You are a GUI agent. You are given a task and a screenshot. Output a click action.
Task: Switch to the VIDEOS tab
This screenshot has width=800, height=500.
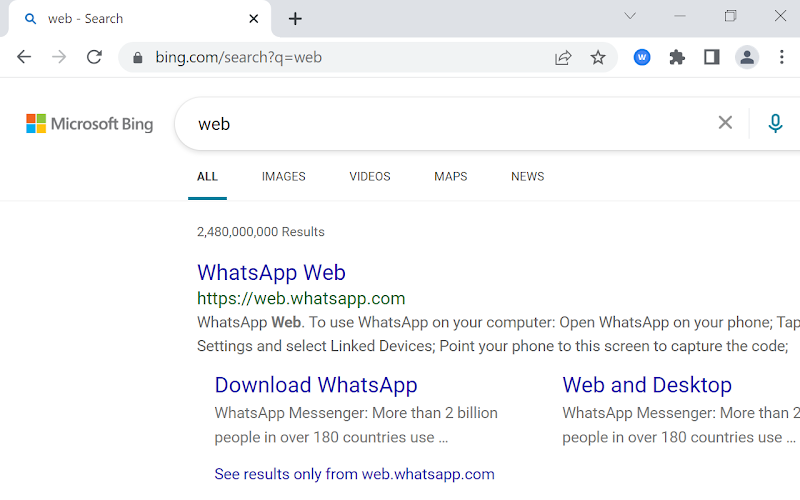[370, 177]
